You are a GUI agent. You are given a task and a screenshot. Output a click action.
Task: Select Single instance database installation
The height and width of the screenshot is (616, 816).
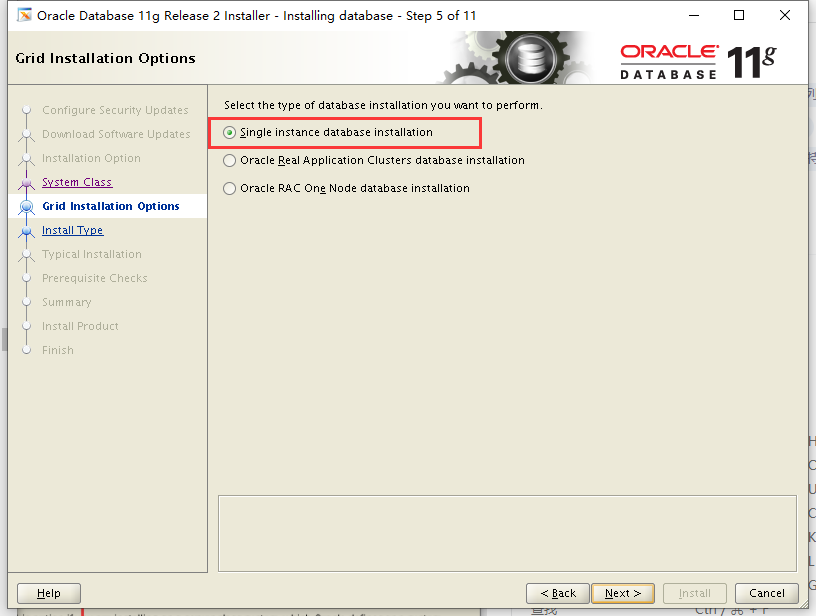230,131
